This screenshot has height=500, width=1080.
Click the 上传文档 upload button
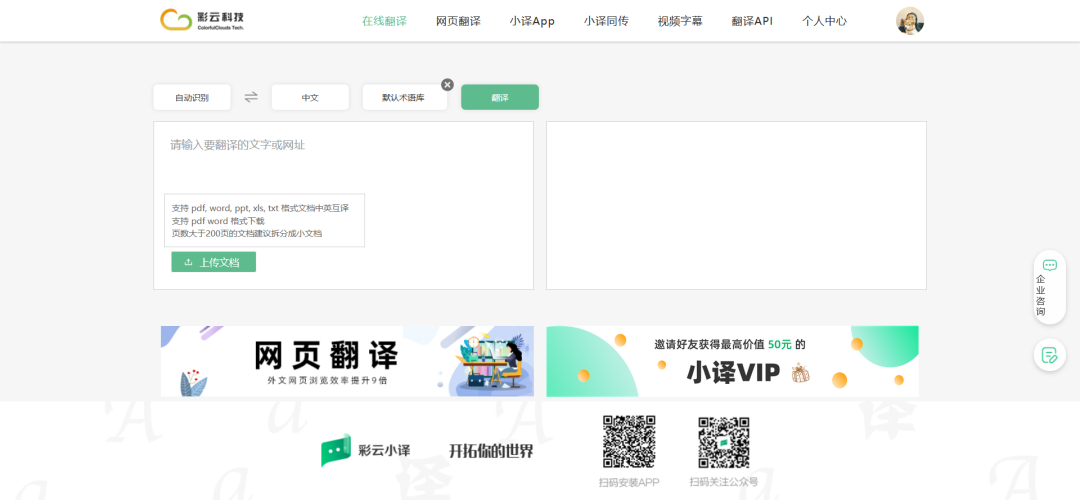(214, 262)
